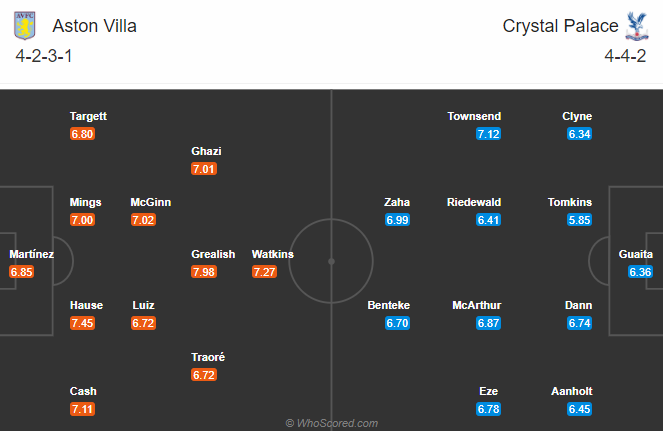The height and width of the screenshot is (431, 663).
Task: Click the Crystal Palace club crest
Action: [x=632, y=23]
